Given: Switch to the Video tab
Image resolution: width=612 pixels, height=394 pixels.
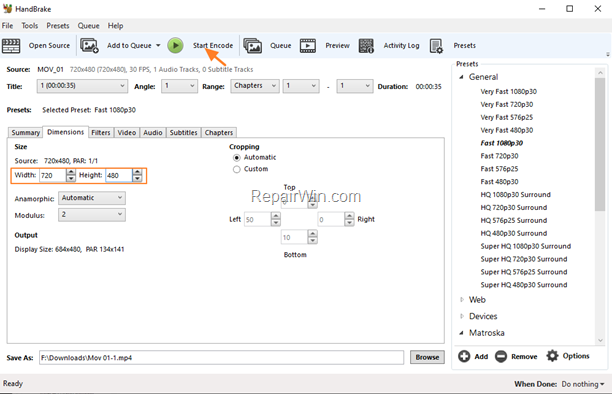Looking at the screenshot, I should click(x=127, y=133).
